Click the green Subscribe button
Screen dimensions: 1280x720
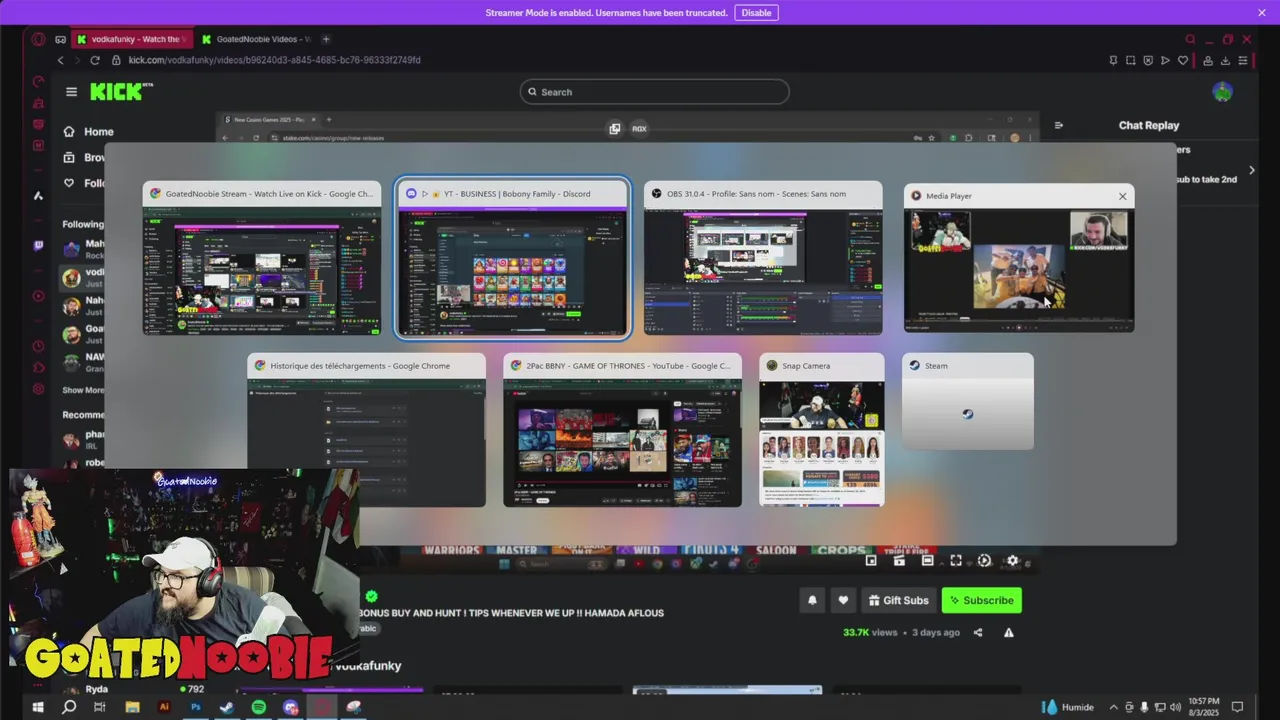pyautogui.click(x=981, y=600)
